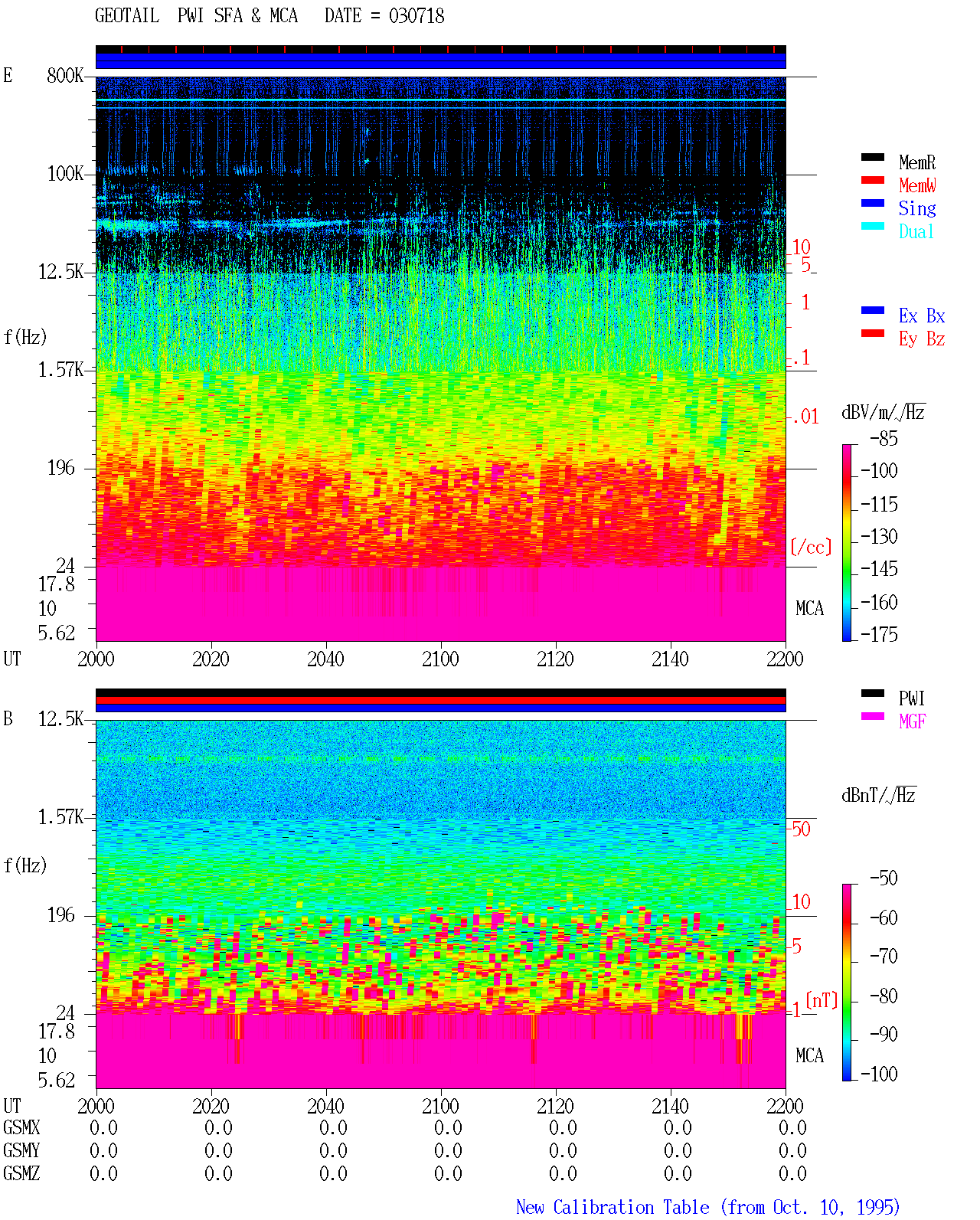Click the B-field spectrogram plot area
The width and height of the screenshot is (980, 1220).
[441, 904]
